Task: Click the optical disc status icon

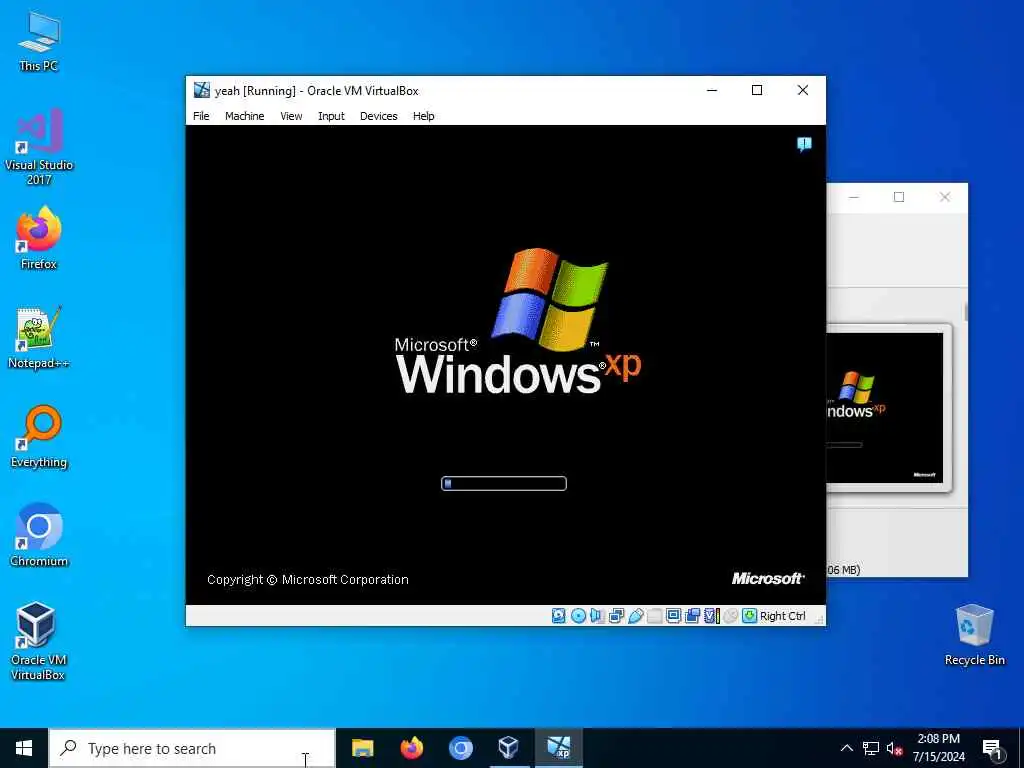Action: pyautogui.click(x=578, y=616)
